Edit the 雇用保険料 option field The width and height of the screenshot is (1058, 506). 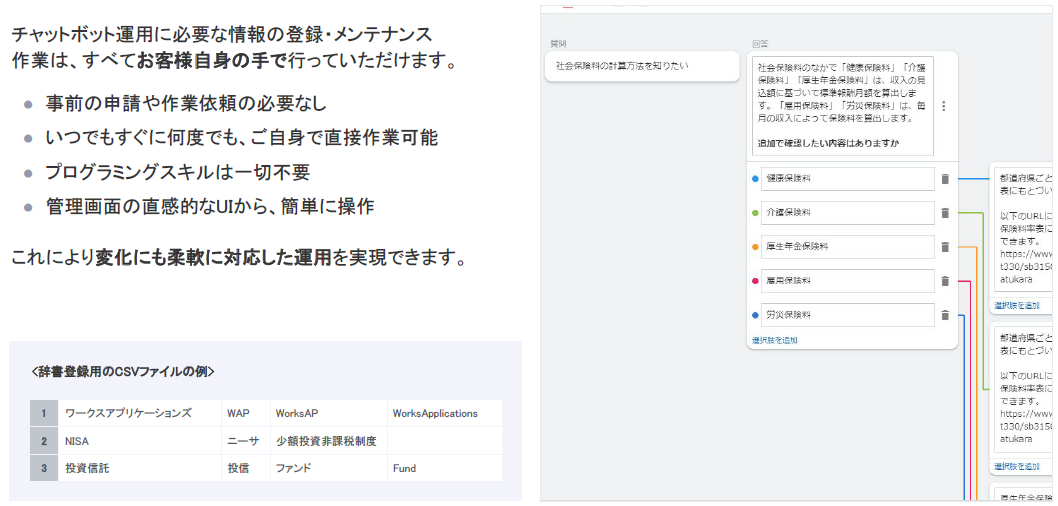[847, 281]
